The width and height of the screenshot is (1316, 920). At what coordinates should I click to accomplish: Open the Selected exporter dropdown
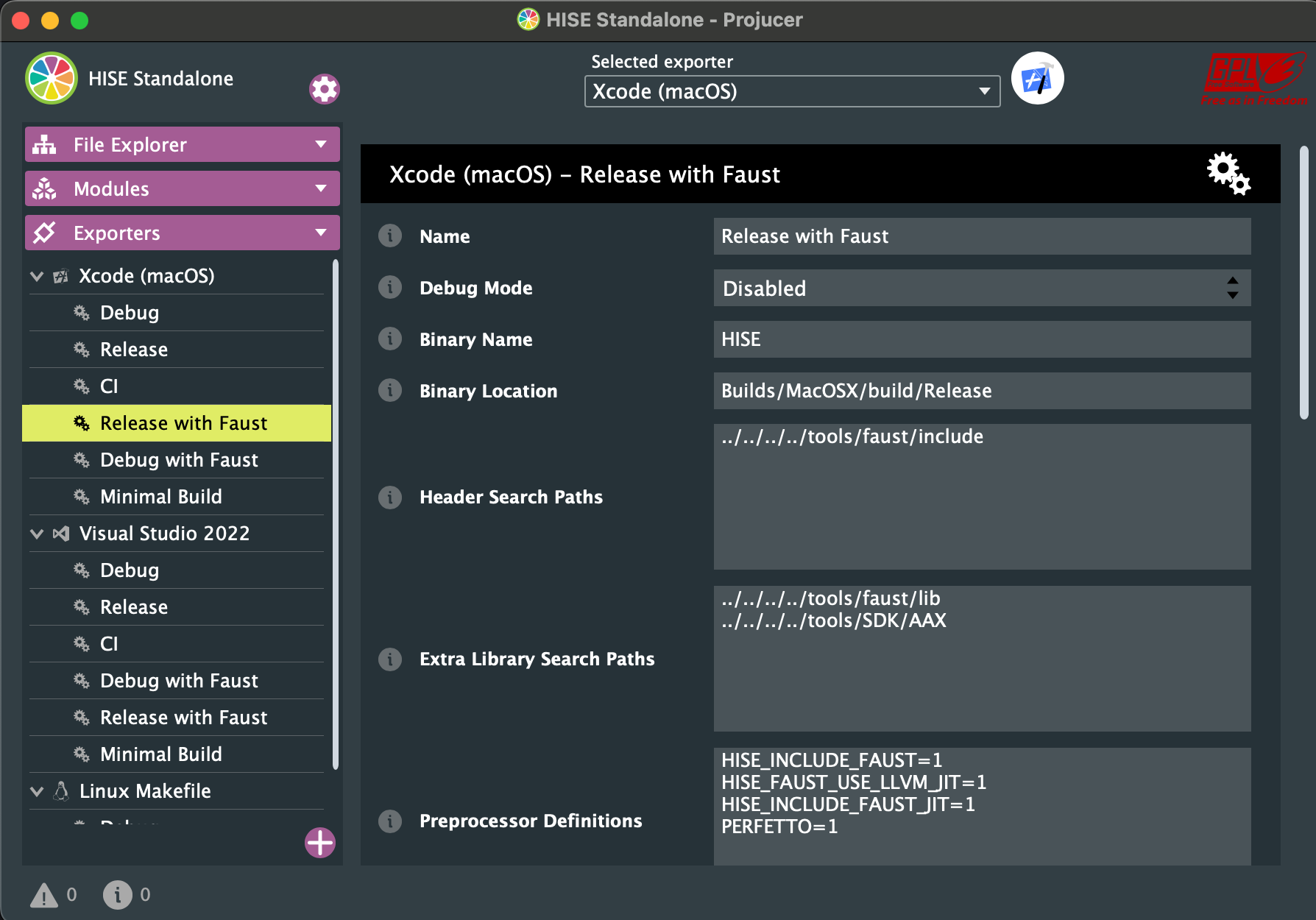[792, 91]
